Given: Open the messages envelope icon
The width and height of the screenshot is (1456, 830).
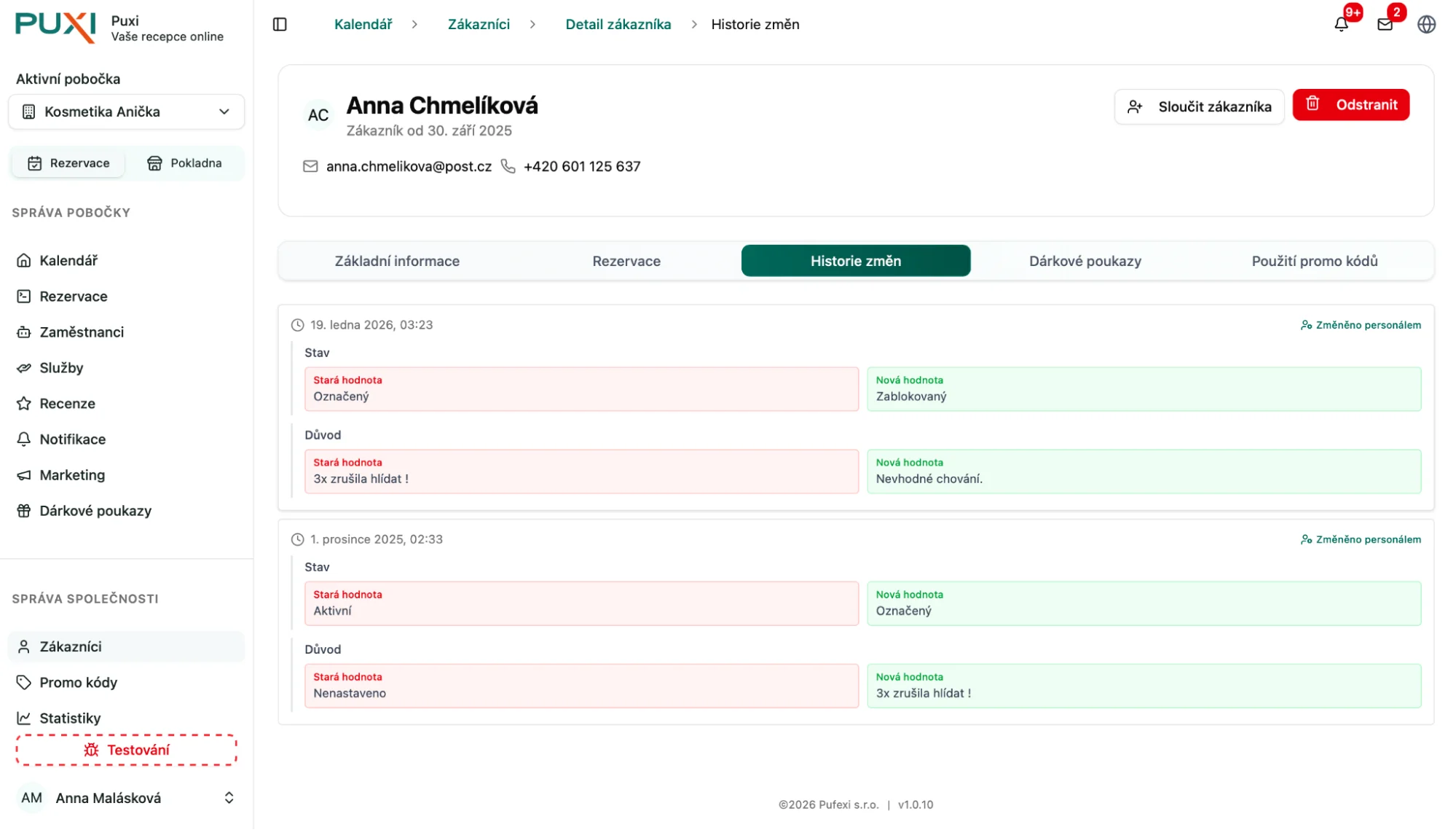Looking at the screenshot, I should pos(1385,25).
